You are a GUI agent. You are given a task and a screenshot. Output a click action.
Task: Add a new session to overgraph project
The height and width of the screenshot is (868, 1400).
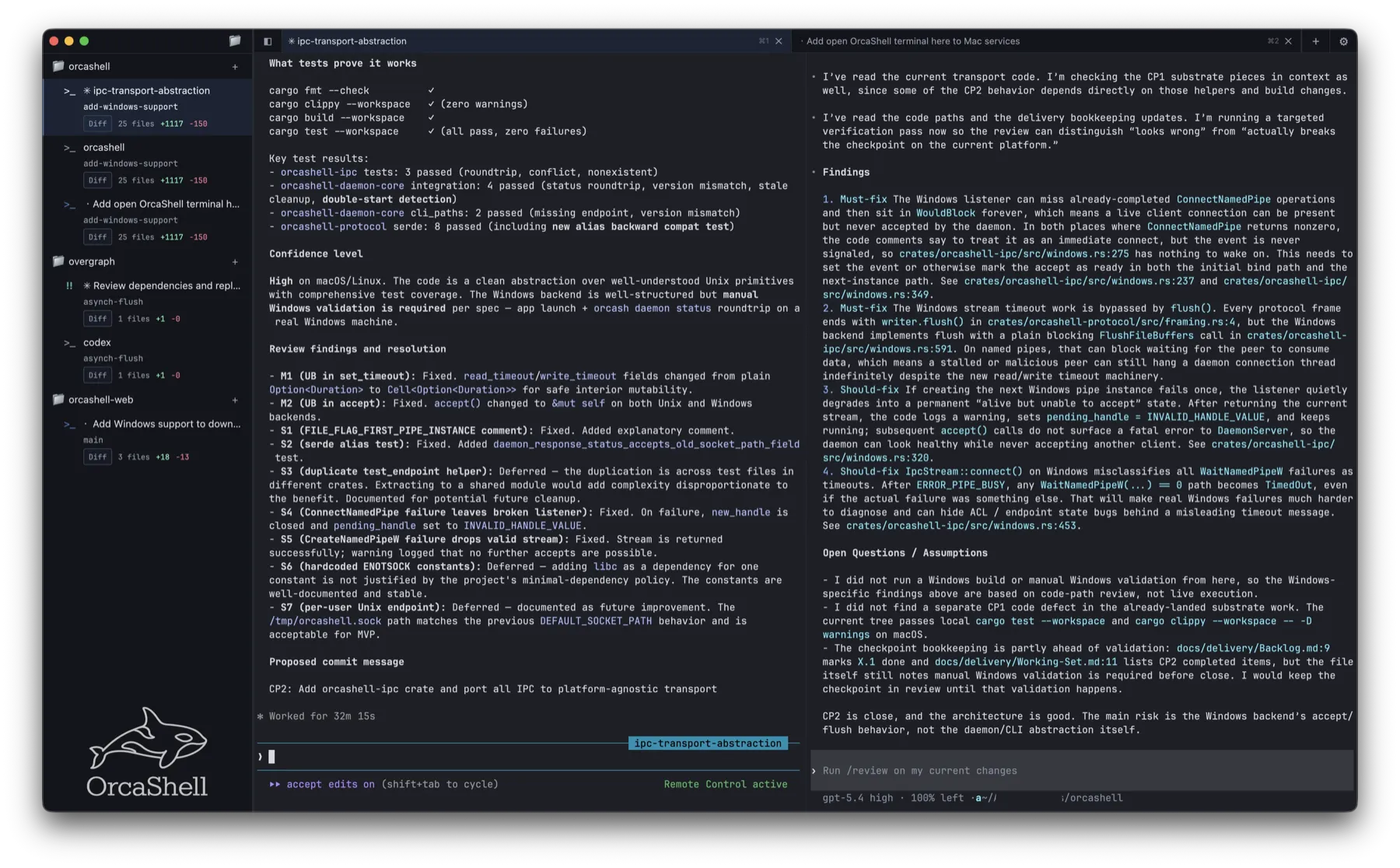tap(235, 262)
